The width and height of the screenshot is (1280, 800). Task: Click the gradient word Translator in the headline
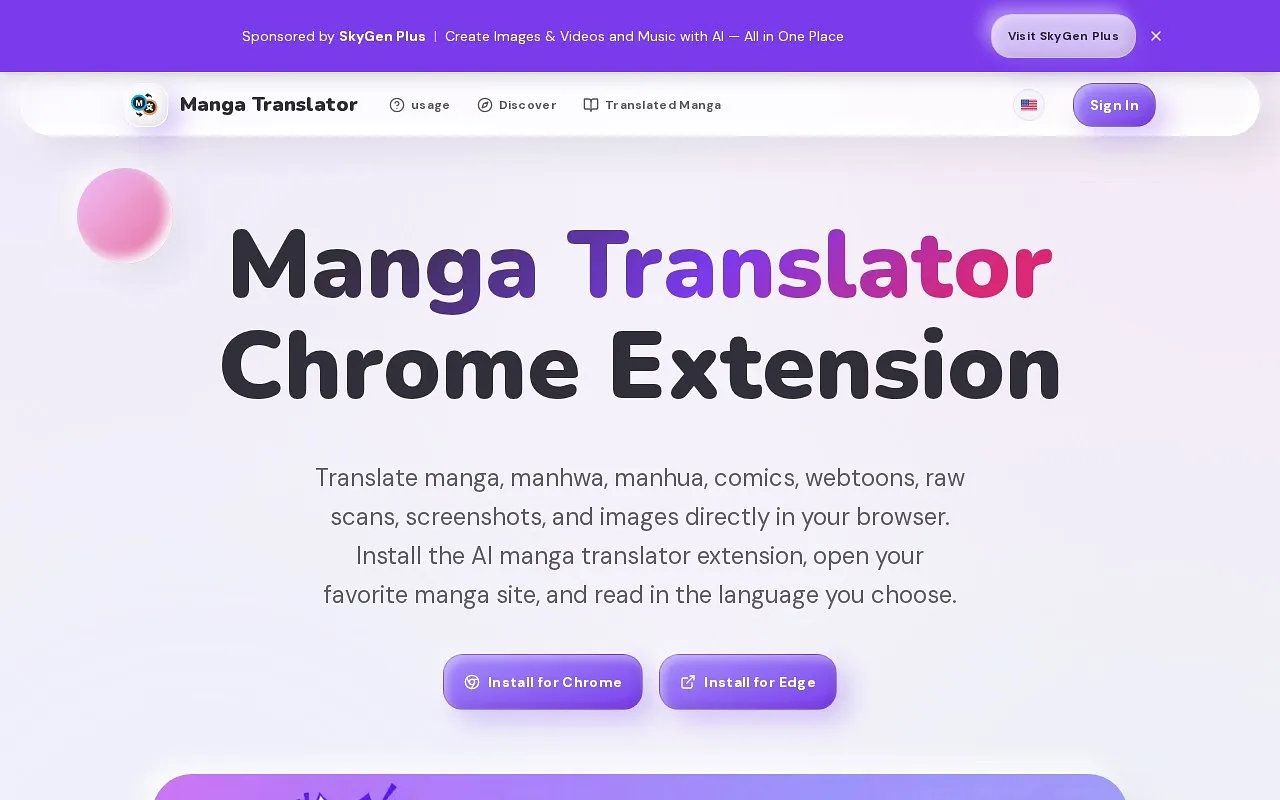tap(809, 265)
